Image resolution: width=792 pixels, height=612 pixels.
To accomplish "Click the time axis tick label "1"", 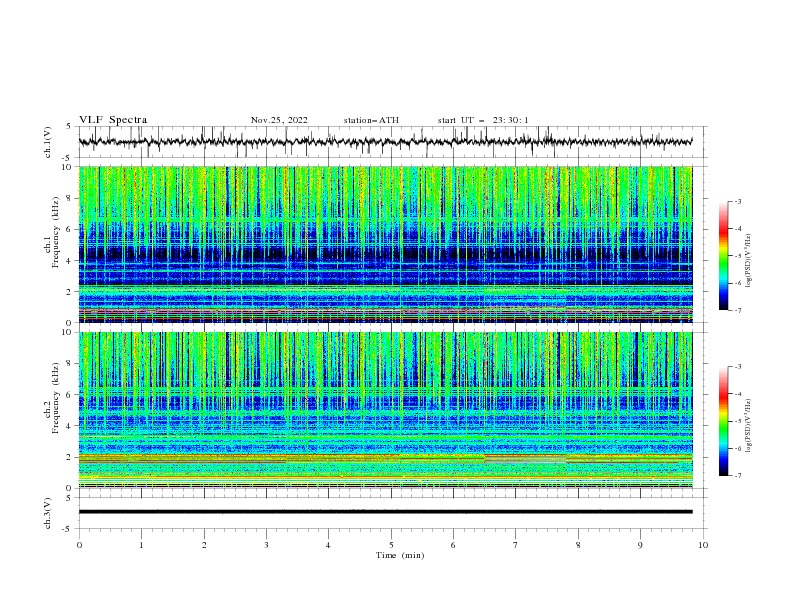I will click(141, 545).
